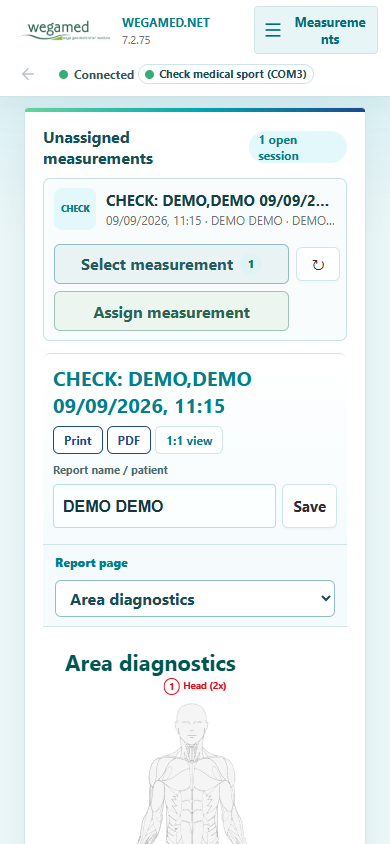Click the version number 7.2.75
The image size is (390, 844).
tap(136, 41)
